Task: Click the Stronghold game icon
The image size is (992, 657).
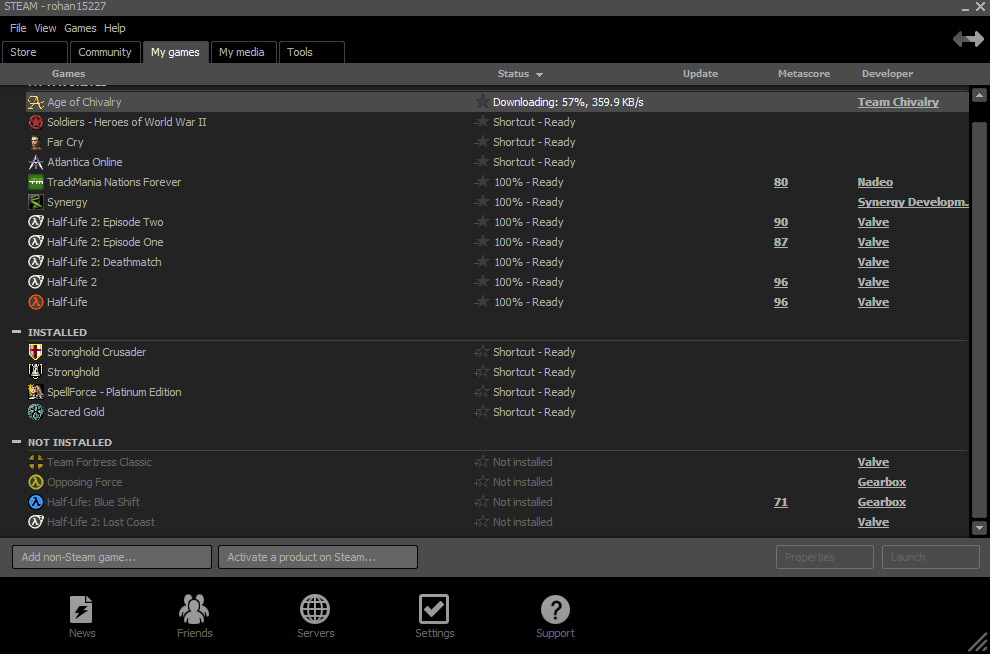Action: point(35,372)
